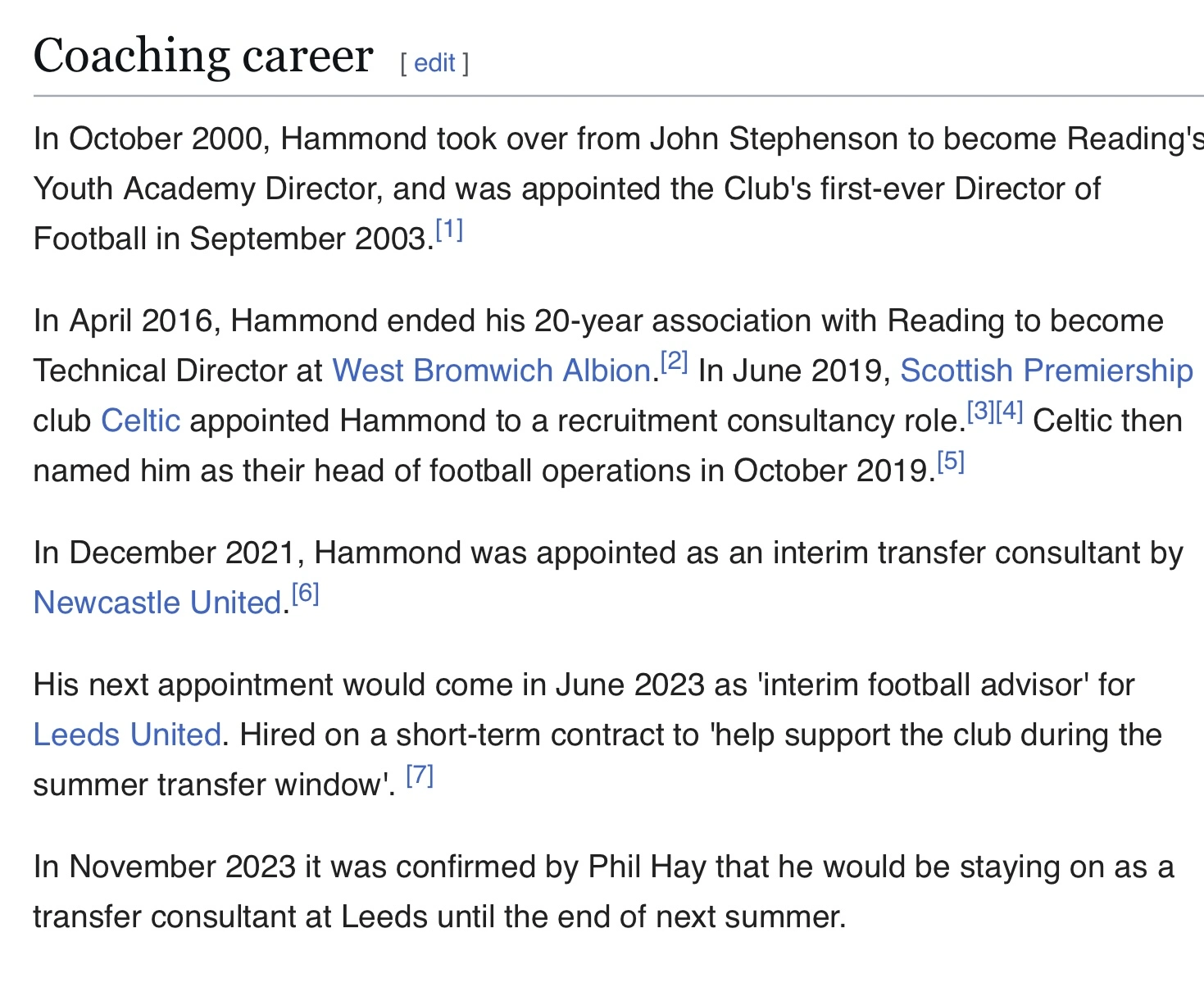
Task: Click the text 'In November 2023'
Action: (164, 867)
